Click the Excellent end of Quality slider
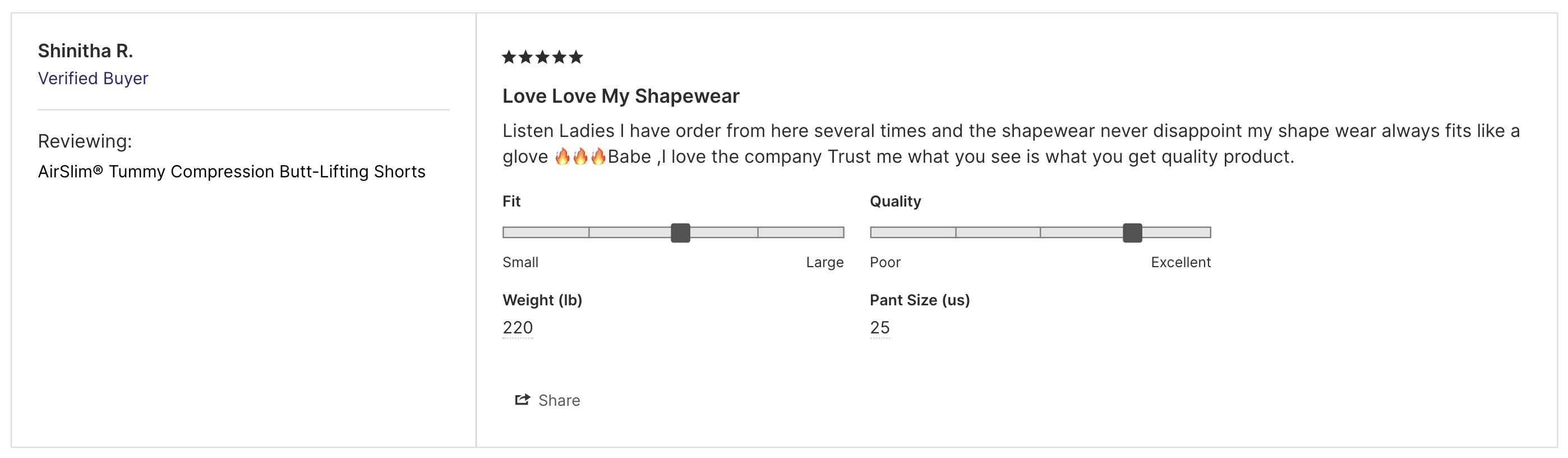Viewport: 1568px width, 458px height. point(1181,263)
